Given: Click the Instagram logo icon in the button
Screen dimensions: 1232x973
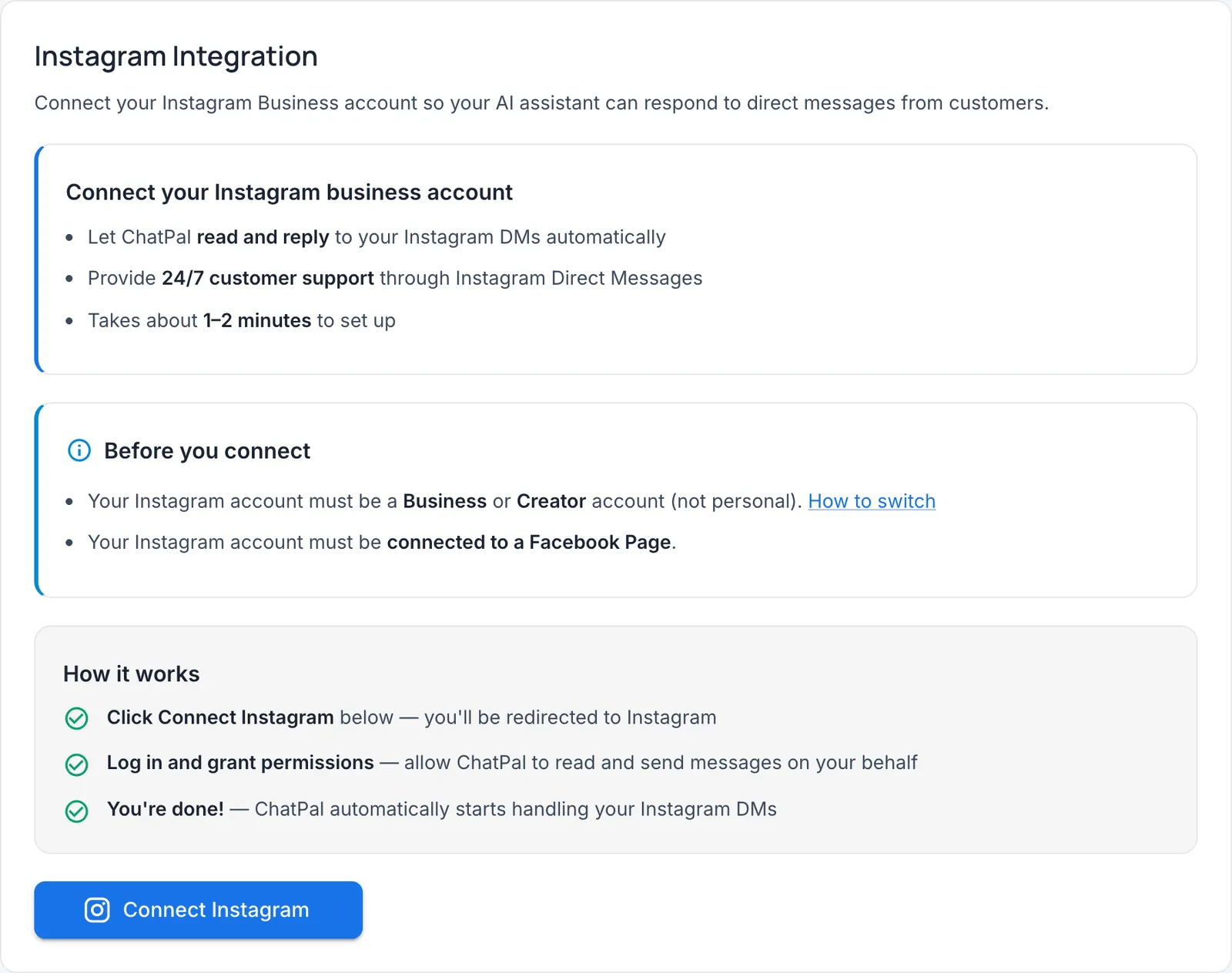Looking at the screenshot, I should click(x=97, y=910).
